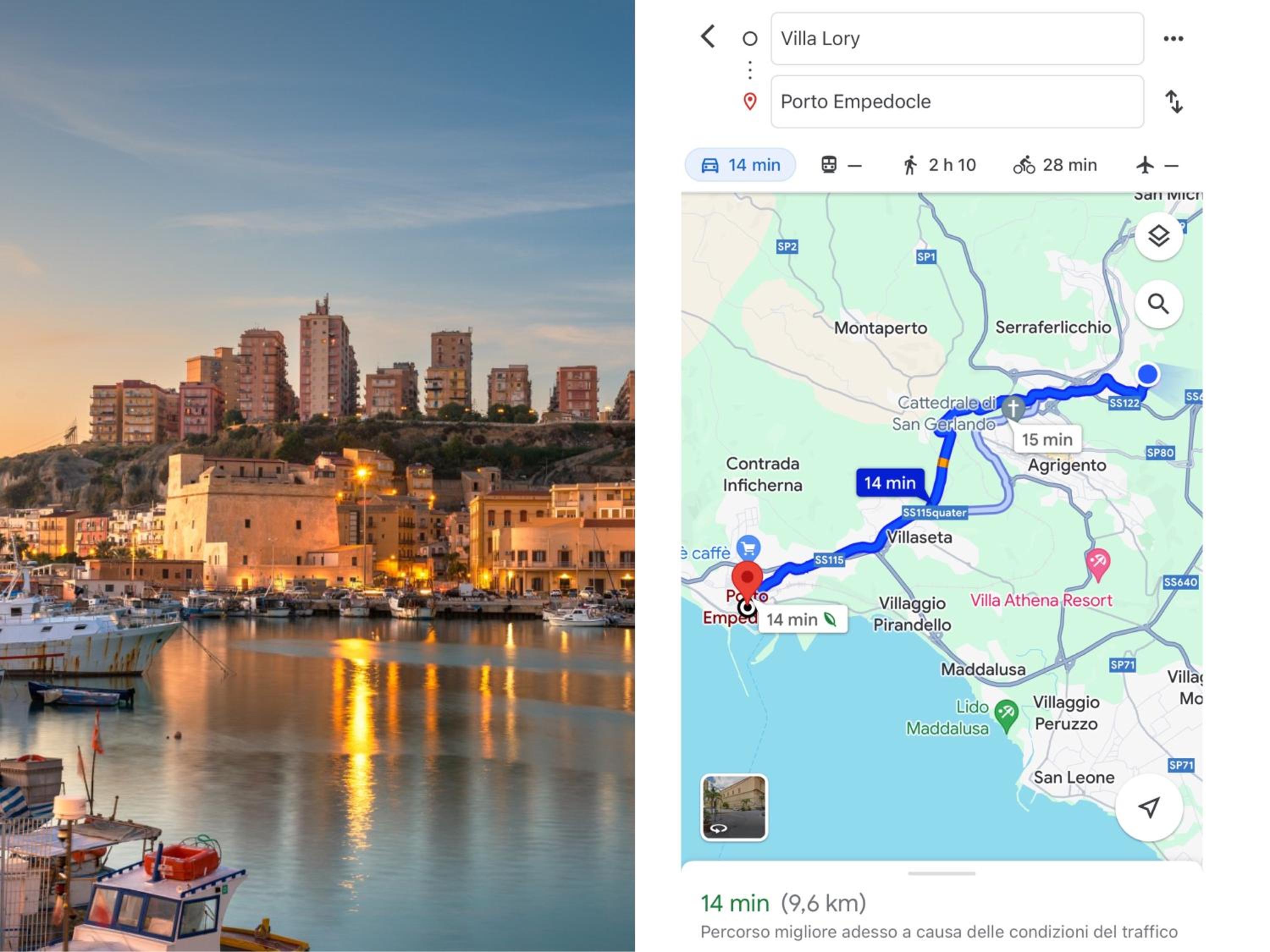The image size is (1270, 952).
Task: Tap the harbor photo on the left
Action: click(x=317, y=476)
